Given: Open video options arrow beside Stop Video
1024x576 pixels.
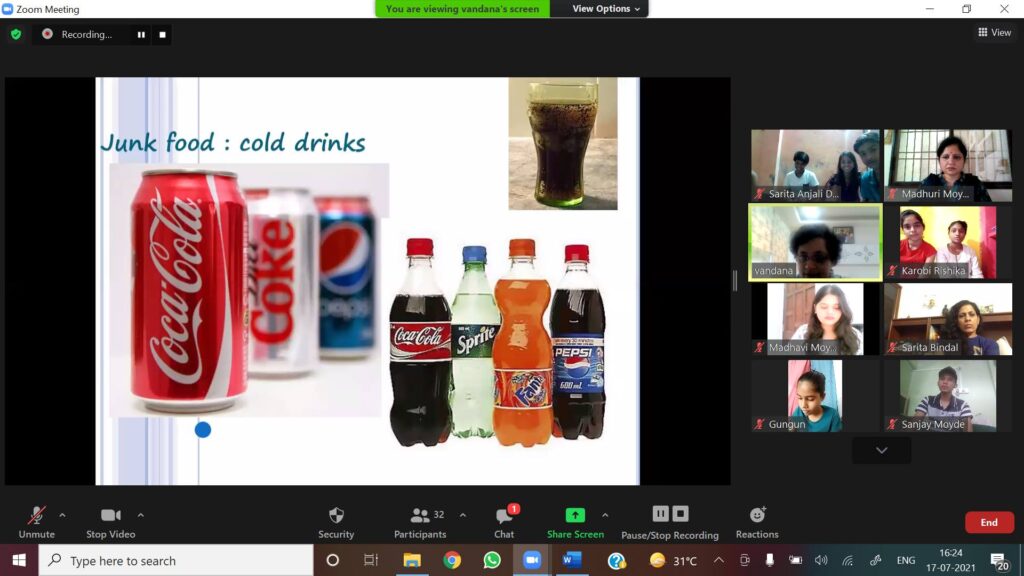Looking at the screenshot, I should coord(140,515).
